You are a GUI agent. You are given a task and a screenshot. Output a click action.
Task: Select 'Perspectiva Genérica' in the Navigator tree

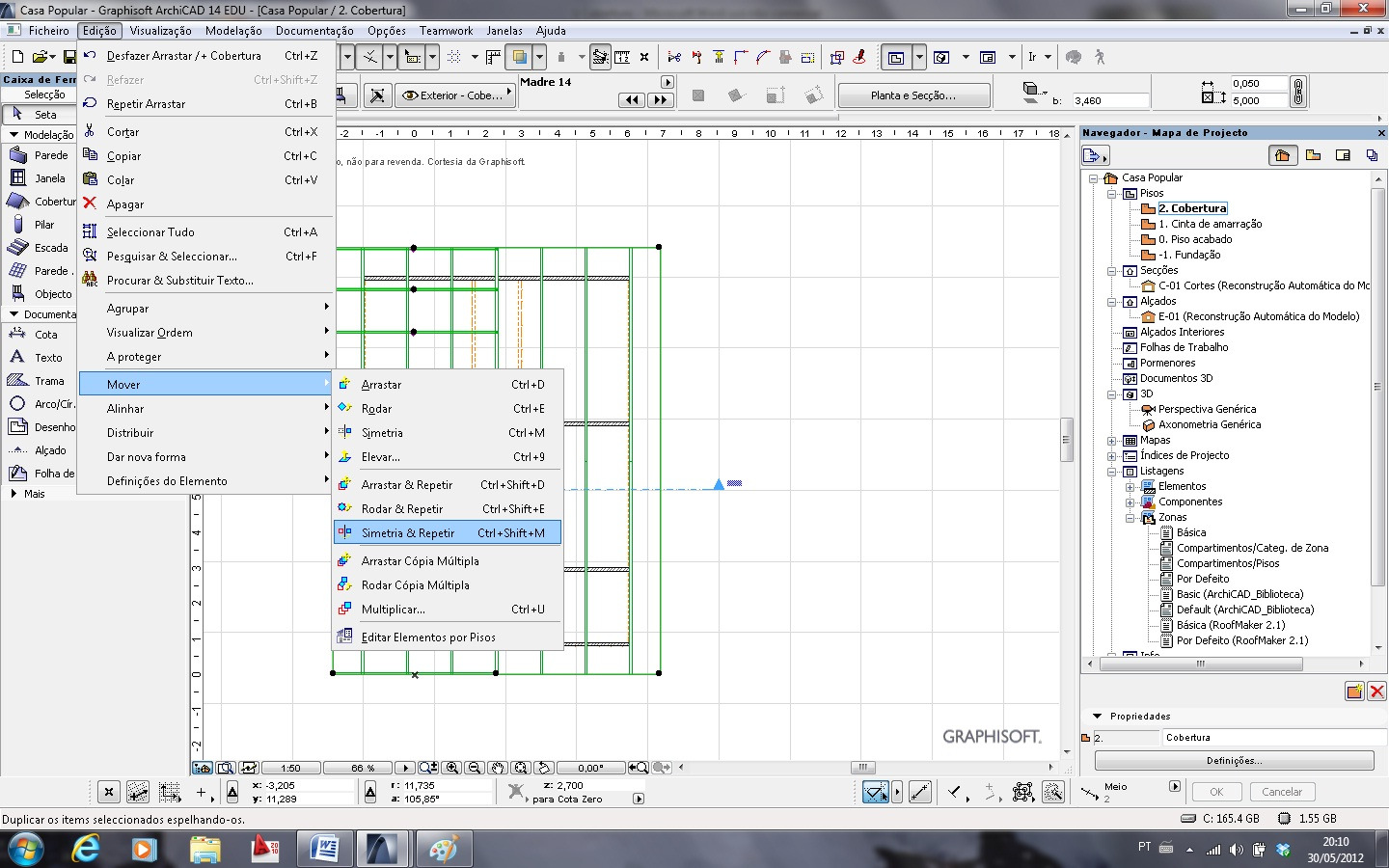(x=1207, y=409)
